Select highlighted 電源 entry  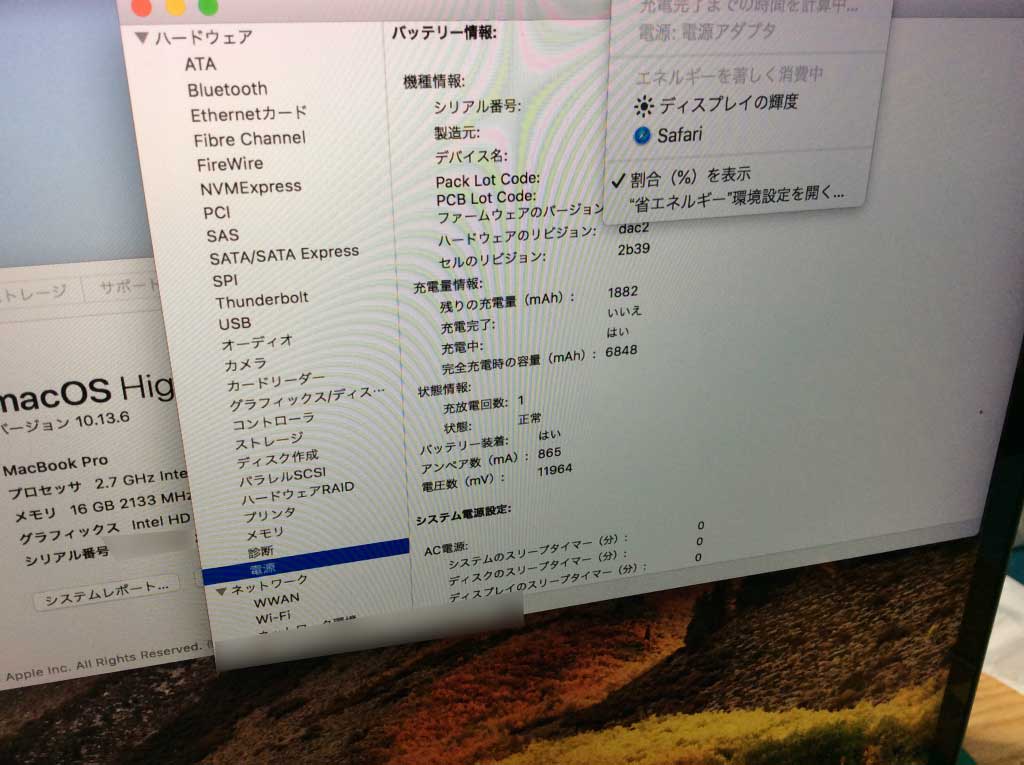click(306, 562)
